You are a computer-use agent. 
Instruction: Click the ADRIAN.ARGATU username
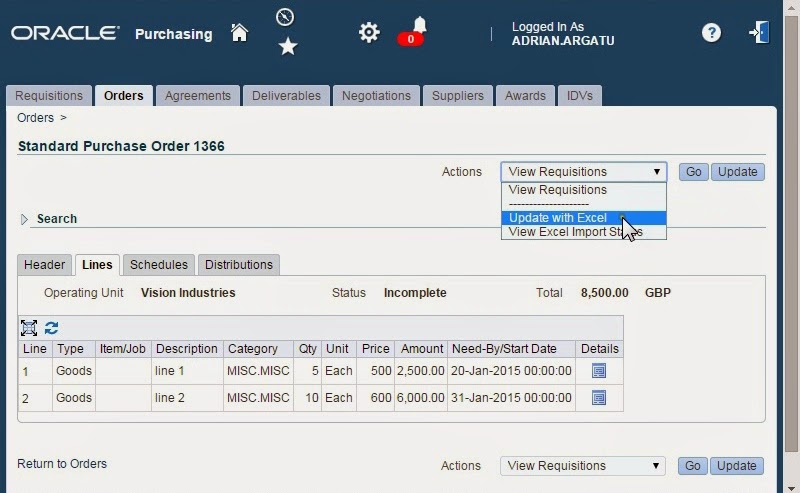click(x=563, y=41)
